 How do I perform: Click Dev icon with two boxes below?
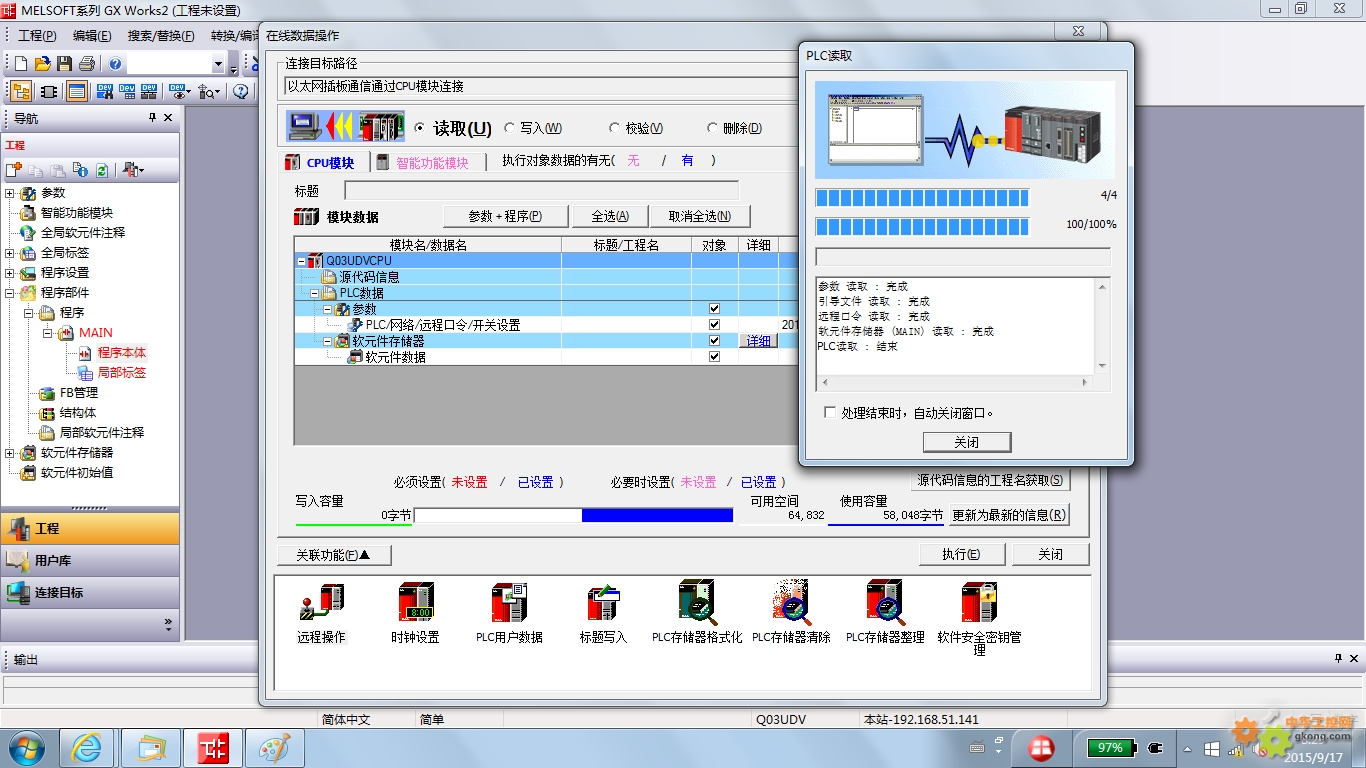pos(149,92)
